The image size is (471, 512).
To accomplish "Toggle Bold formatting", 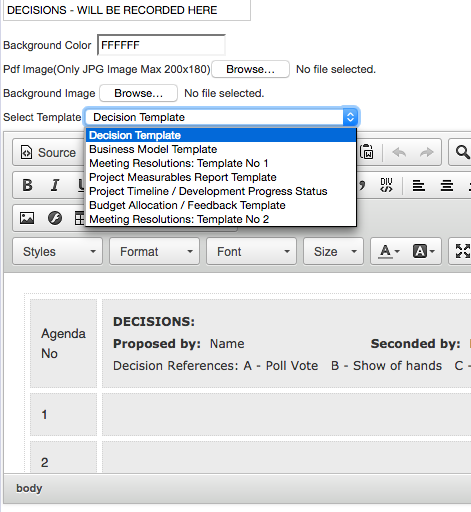I will click(27, 185).
